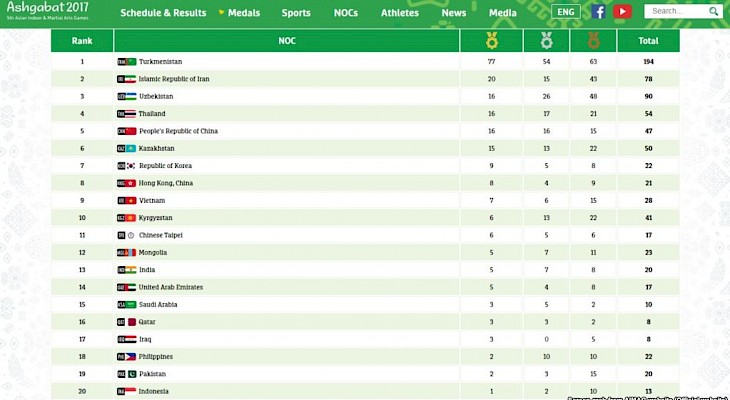Open the Schedule & Results menu
The width and height of the screenshot is (730, 400).
(163, 13)
